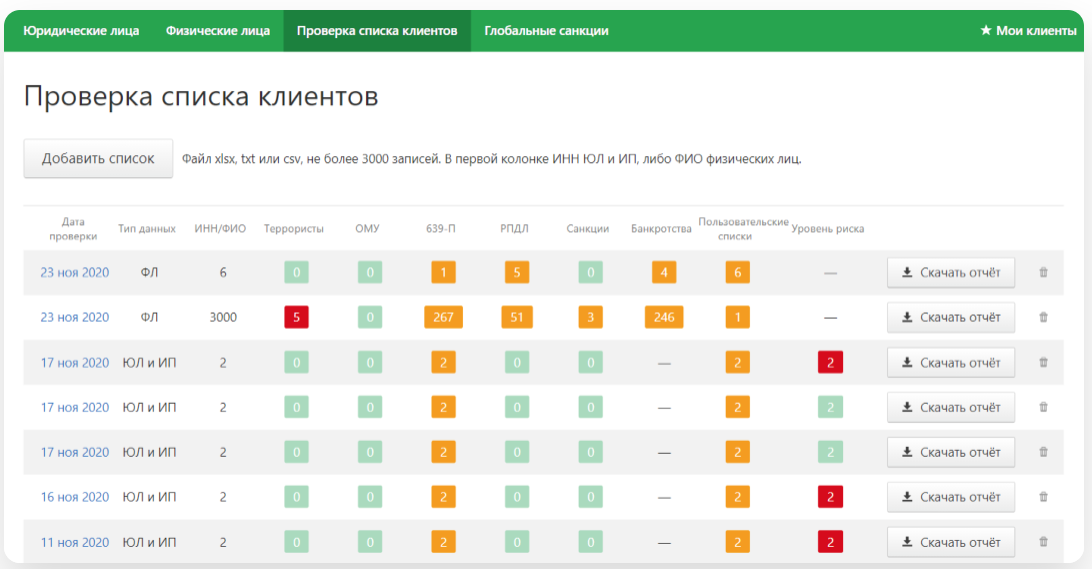Remove the 11 ноя 2020 check with trash icon
1092x569 pixels.
(x=1043, y=542)
